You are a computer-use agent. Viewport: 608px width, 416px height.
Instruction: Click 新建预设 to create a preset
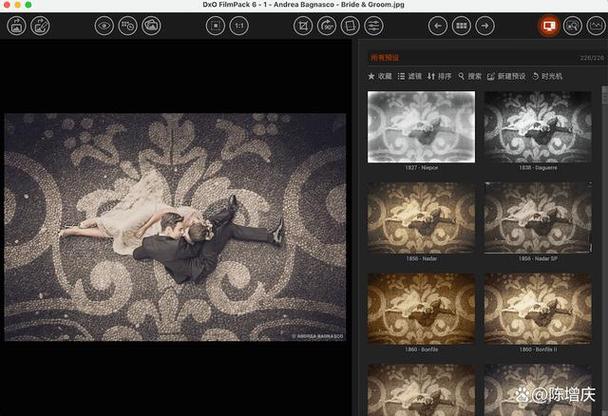(506, 76)
